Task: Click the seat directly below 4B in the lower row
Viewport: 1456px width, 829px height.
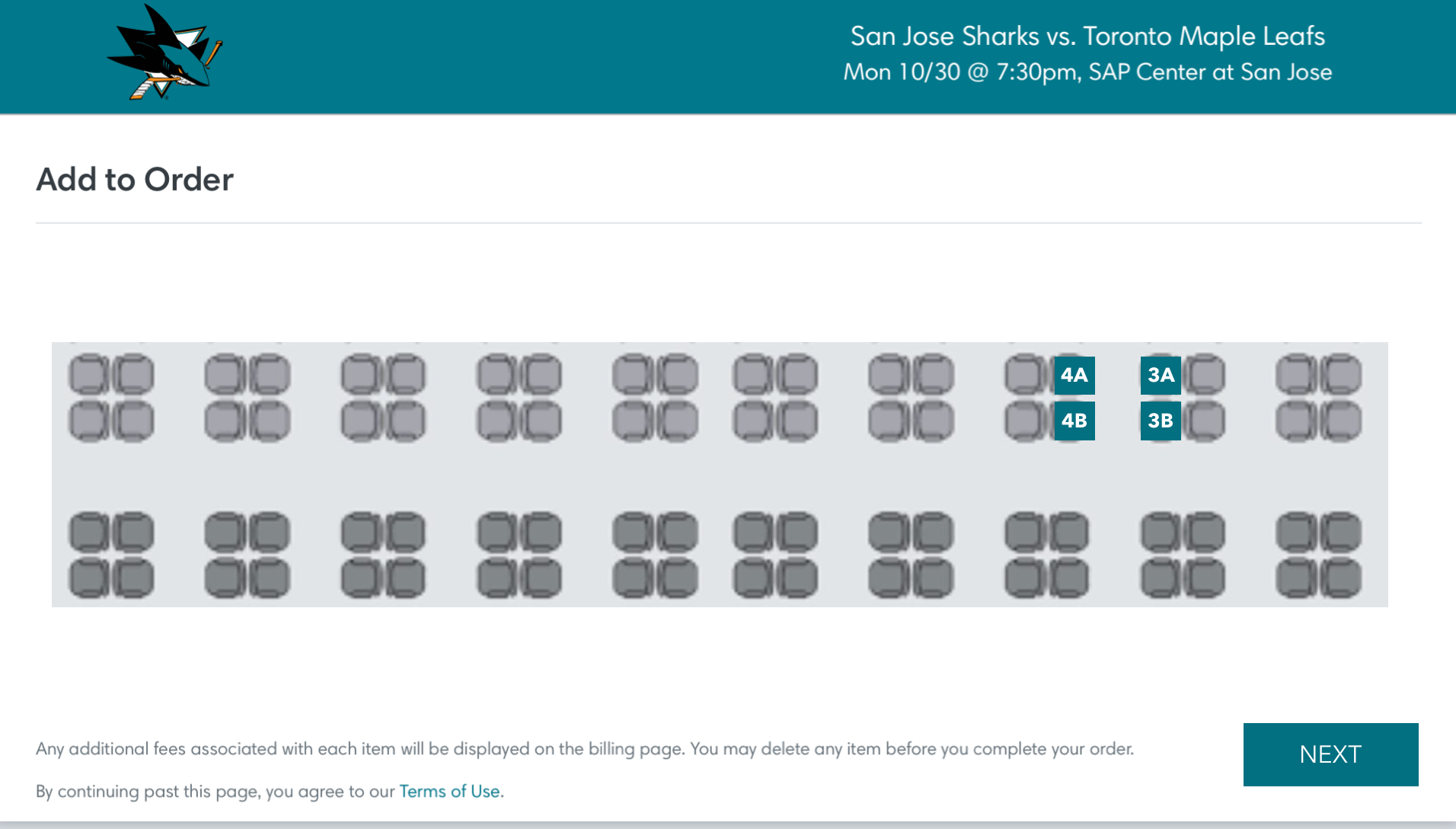Action: (x=1069, y=533)
